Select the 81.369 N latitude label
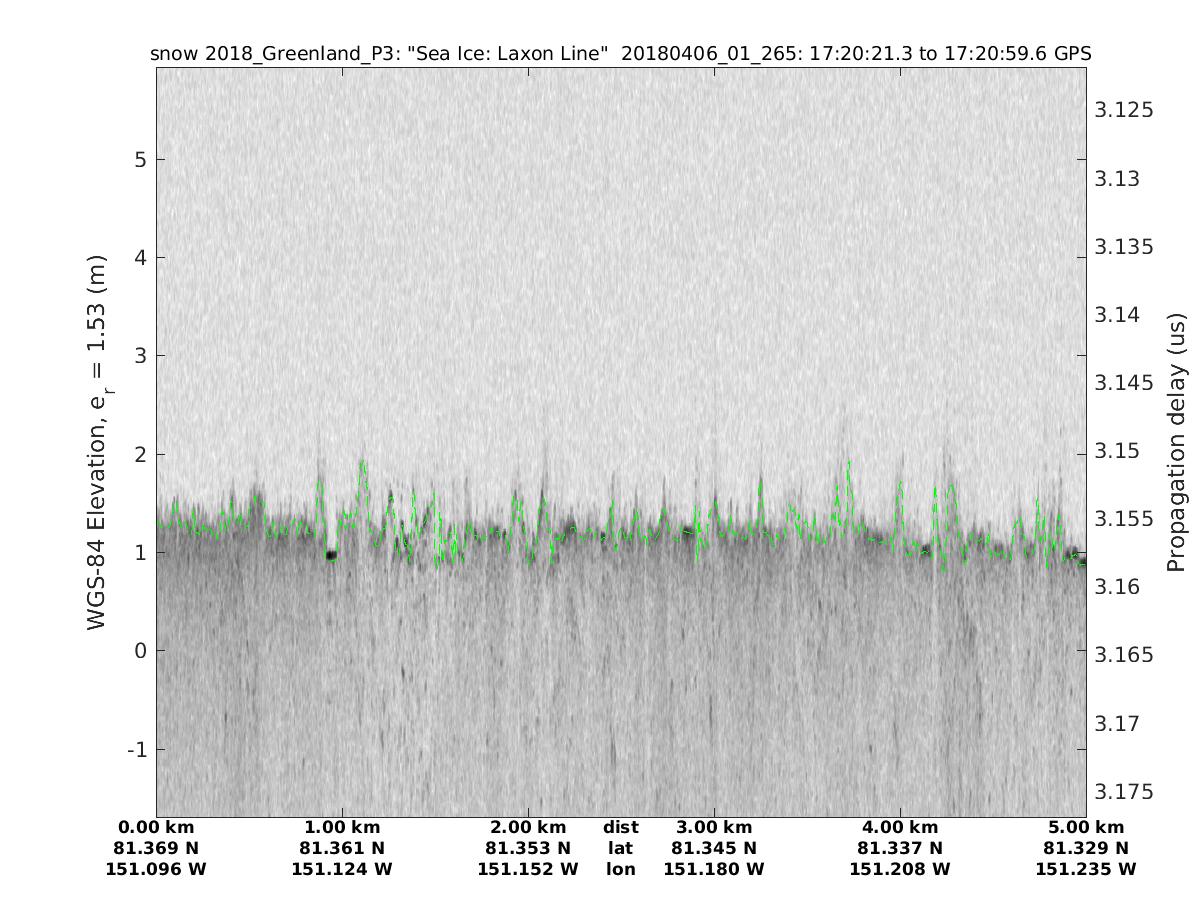1200x900 pixels. 156,849
